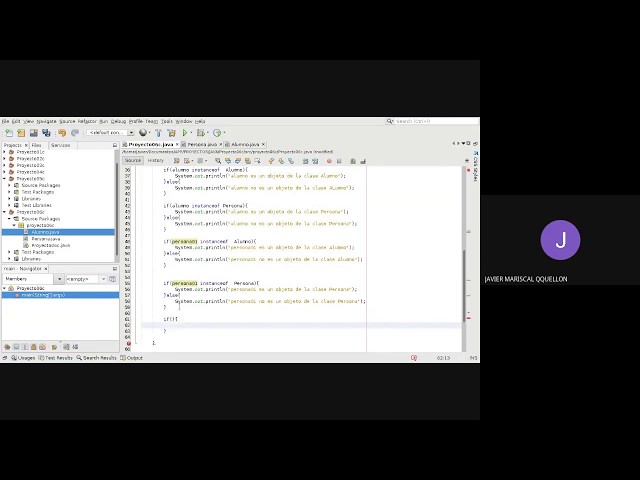
Task: Open the Debug menu
Action: point(118,121)
